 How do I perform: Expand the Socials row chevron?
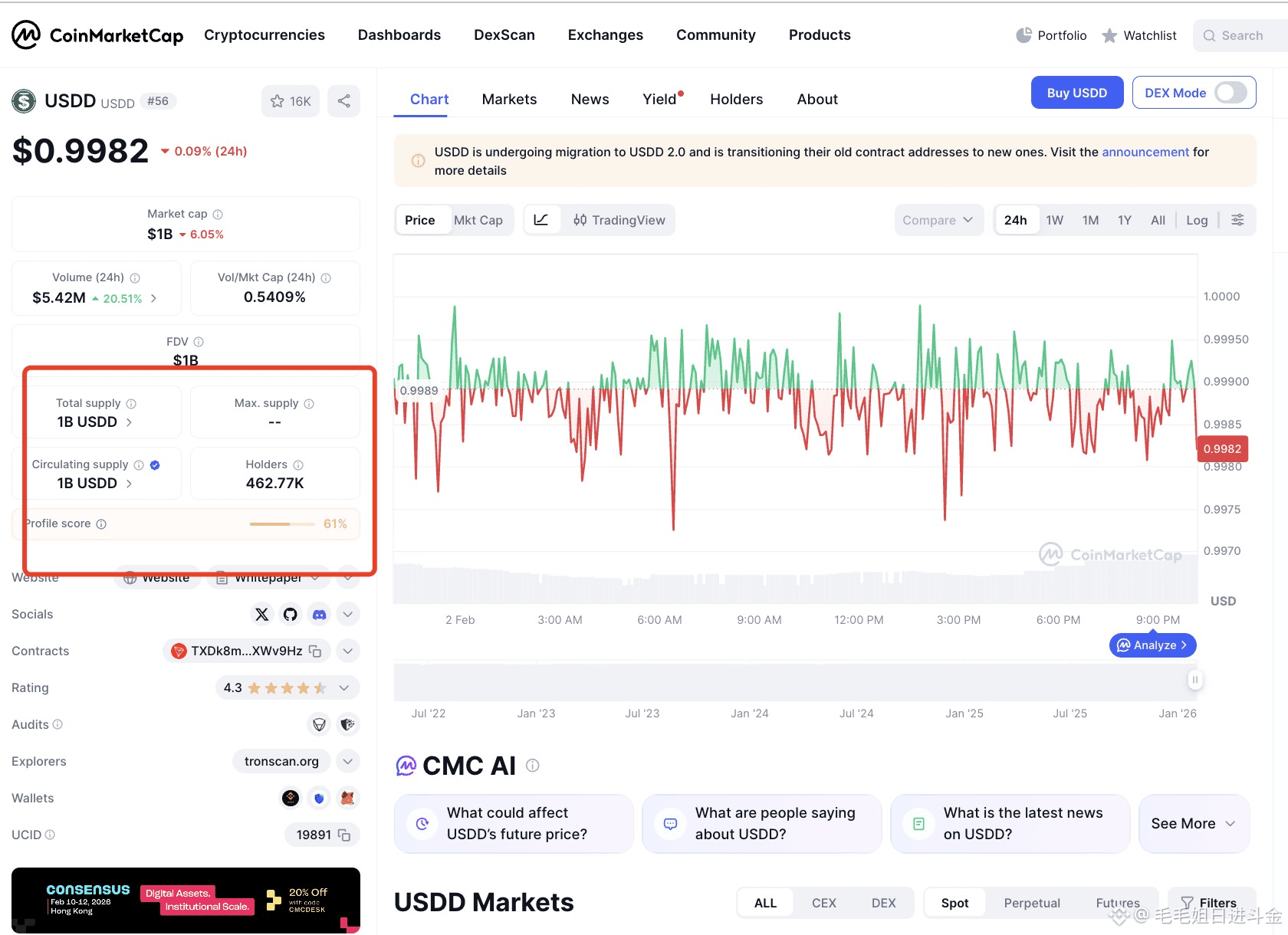(348, 614)
